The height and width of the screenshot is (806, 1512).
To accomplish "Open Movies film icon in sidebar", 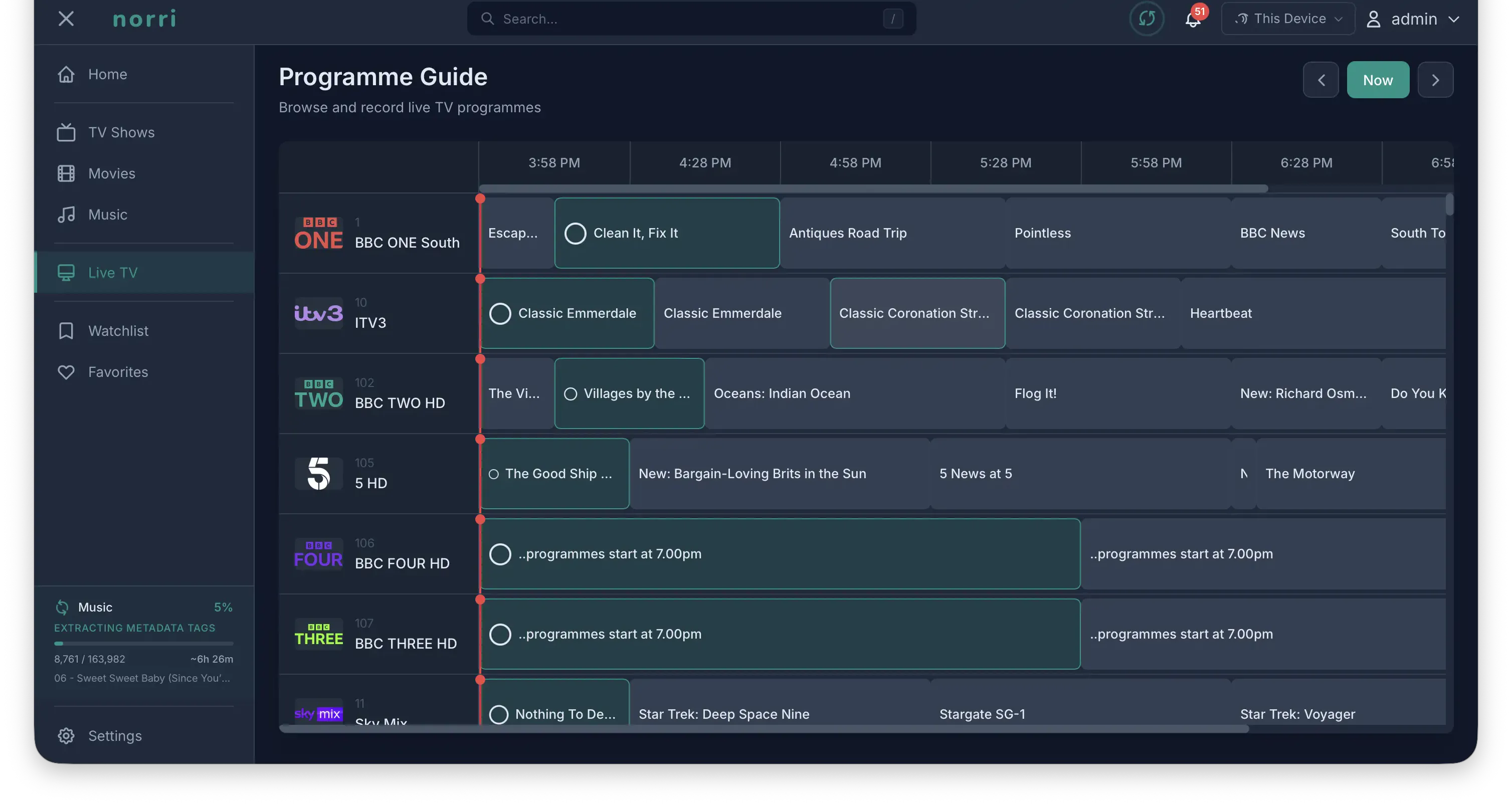I will 66,174.
